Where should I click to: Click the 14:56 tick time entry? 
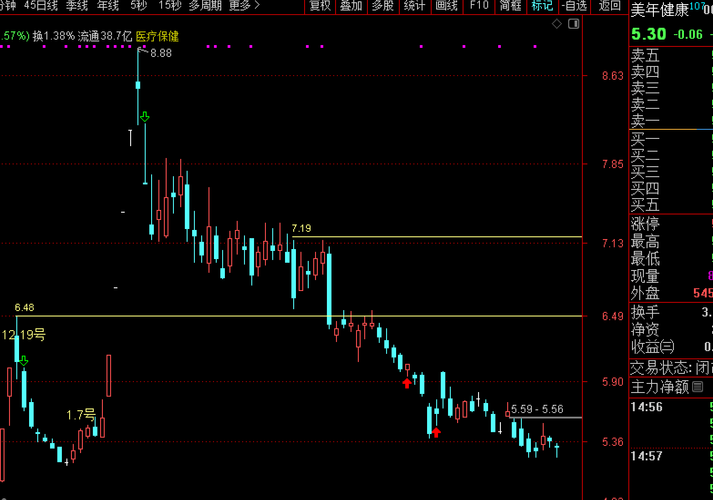pyautogui.click(x=647, y=407)
